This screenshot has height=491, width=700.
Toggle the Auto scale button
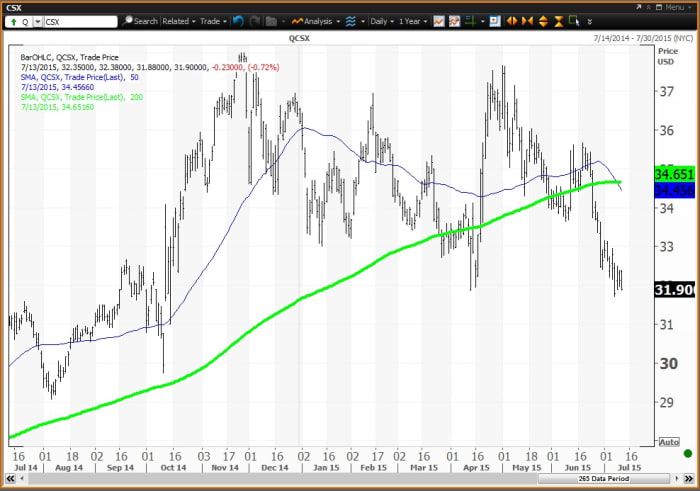click(x=669, y=441)
